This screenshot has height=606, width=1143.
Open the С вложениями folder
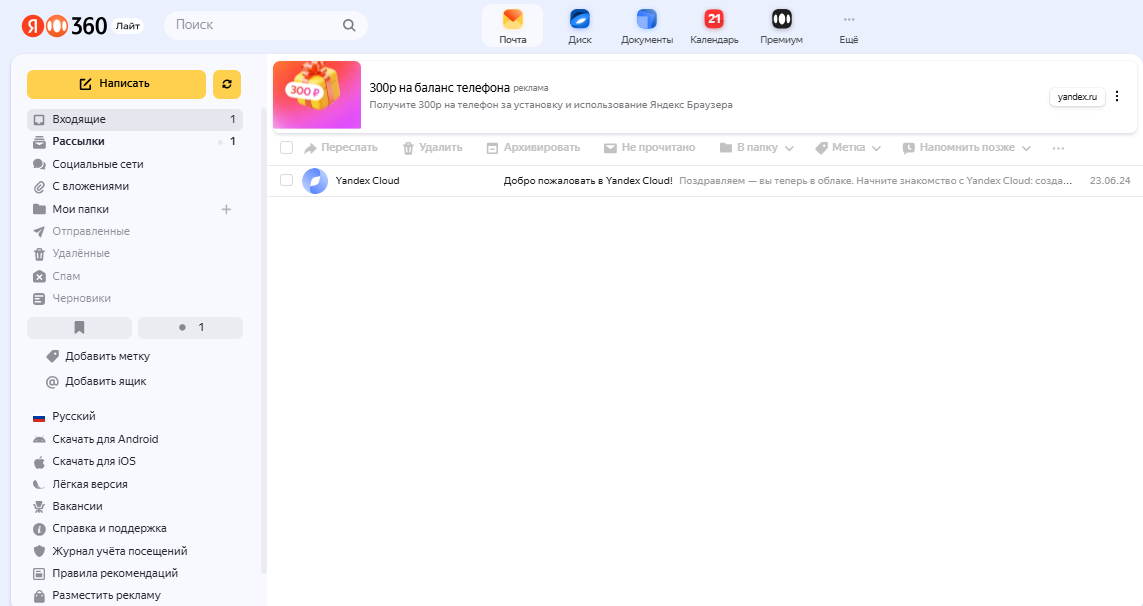click(x=135, y=187)
